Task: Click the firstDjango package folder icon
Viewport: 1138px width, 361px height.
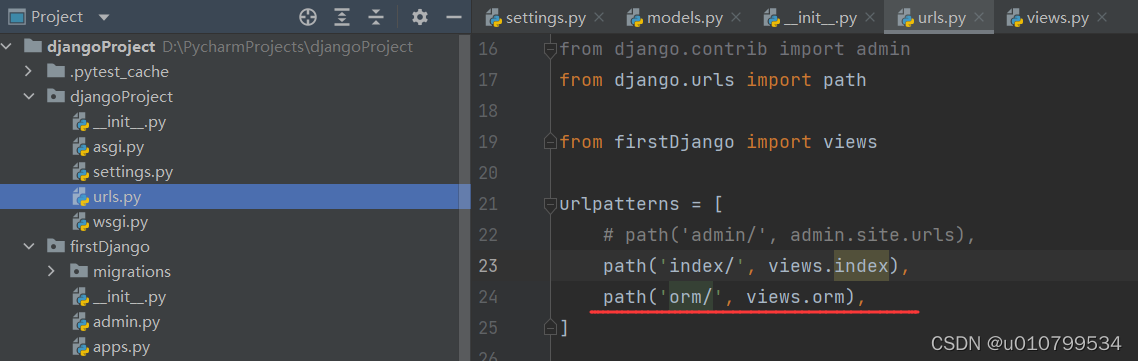Action: [x=55, y=247]
